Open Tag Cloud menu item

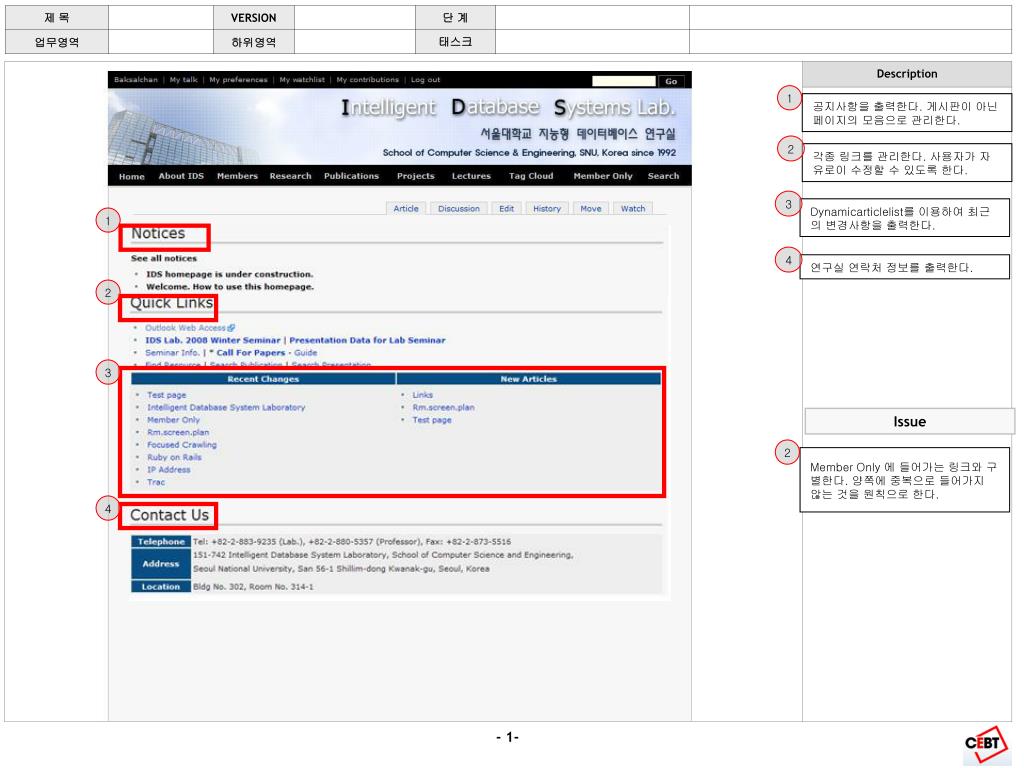[531, 176]
